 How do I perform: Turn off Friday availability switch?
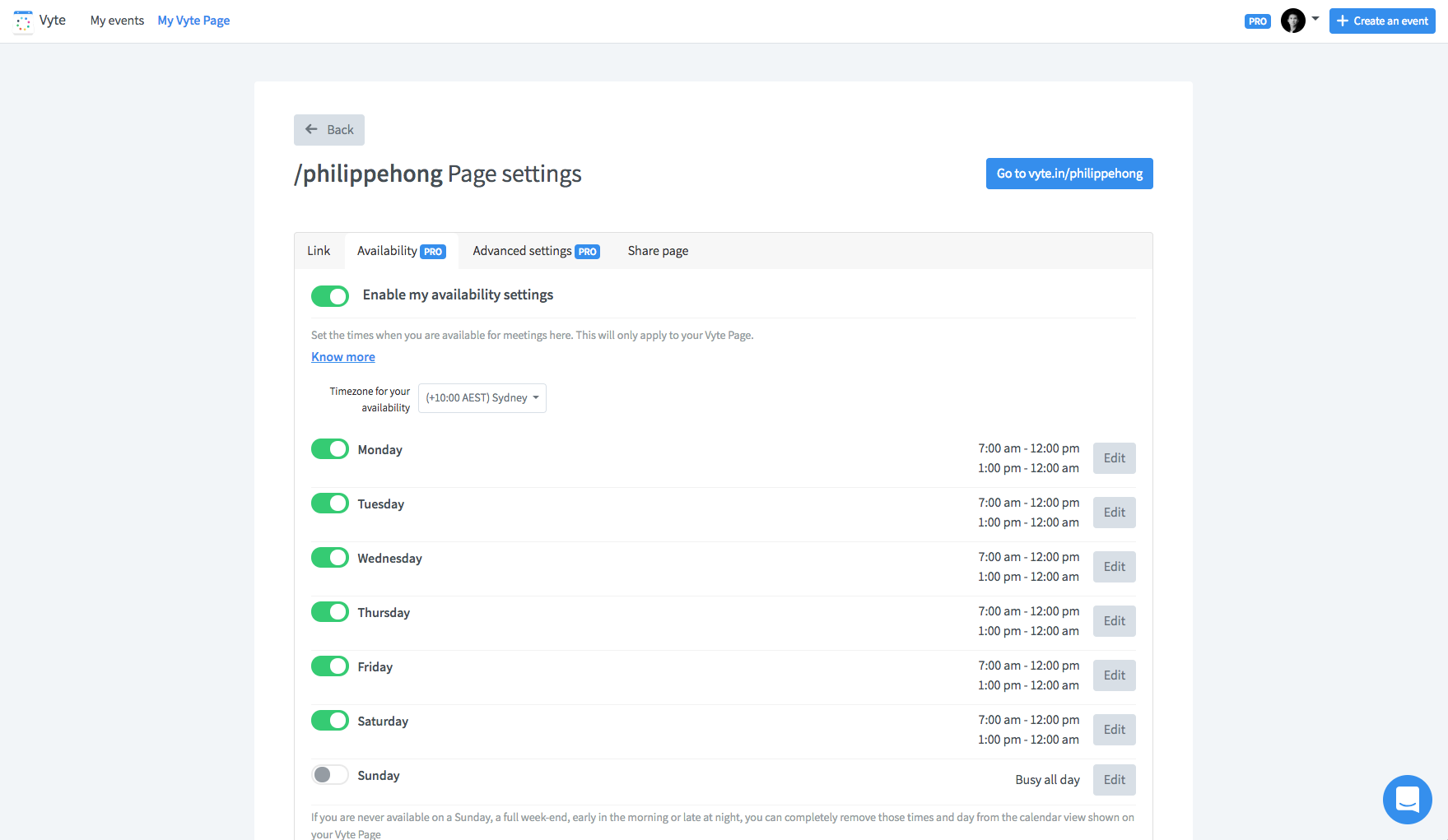(330, 666)
